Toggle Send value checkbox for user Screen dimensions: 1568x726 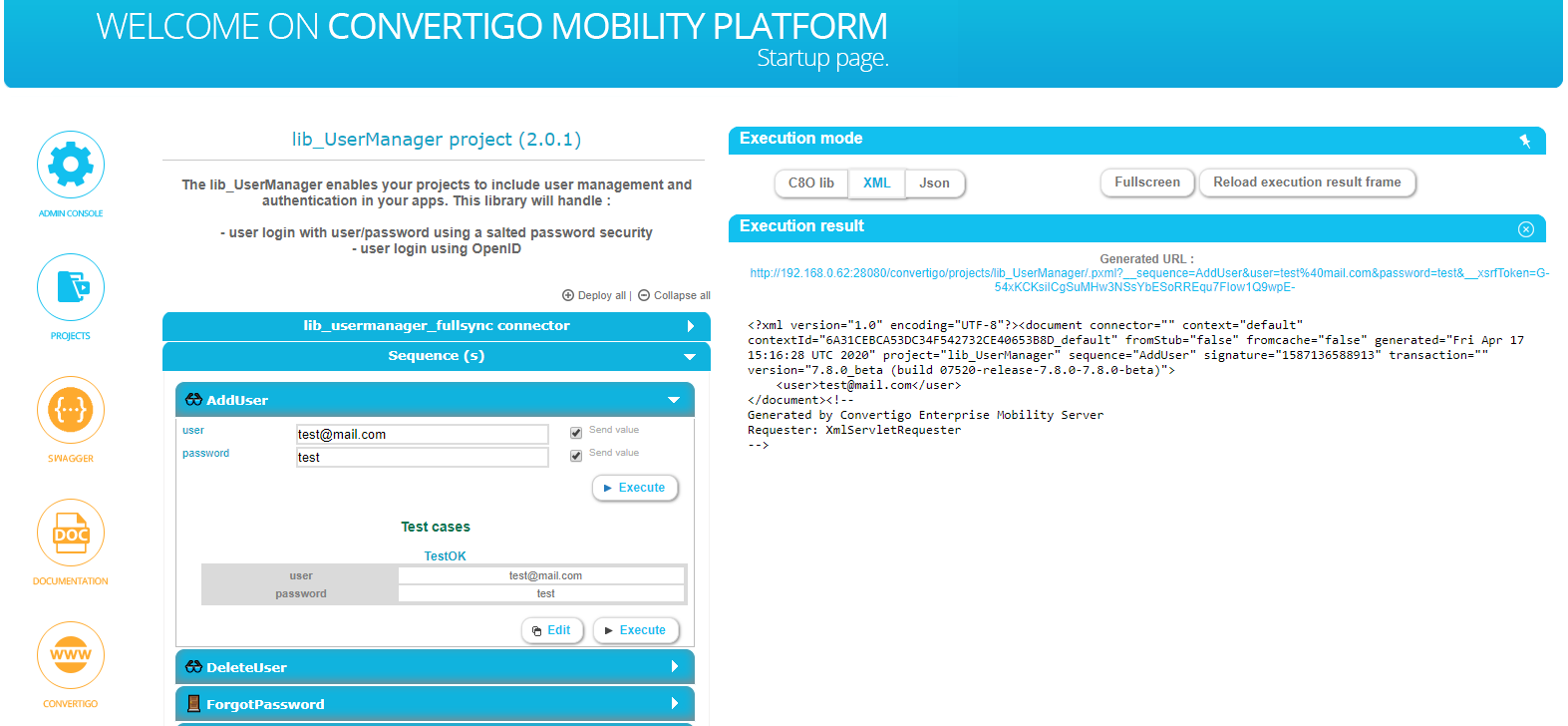click(576, 433)
